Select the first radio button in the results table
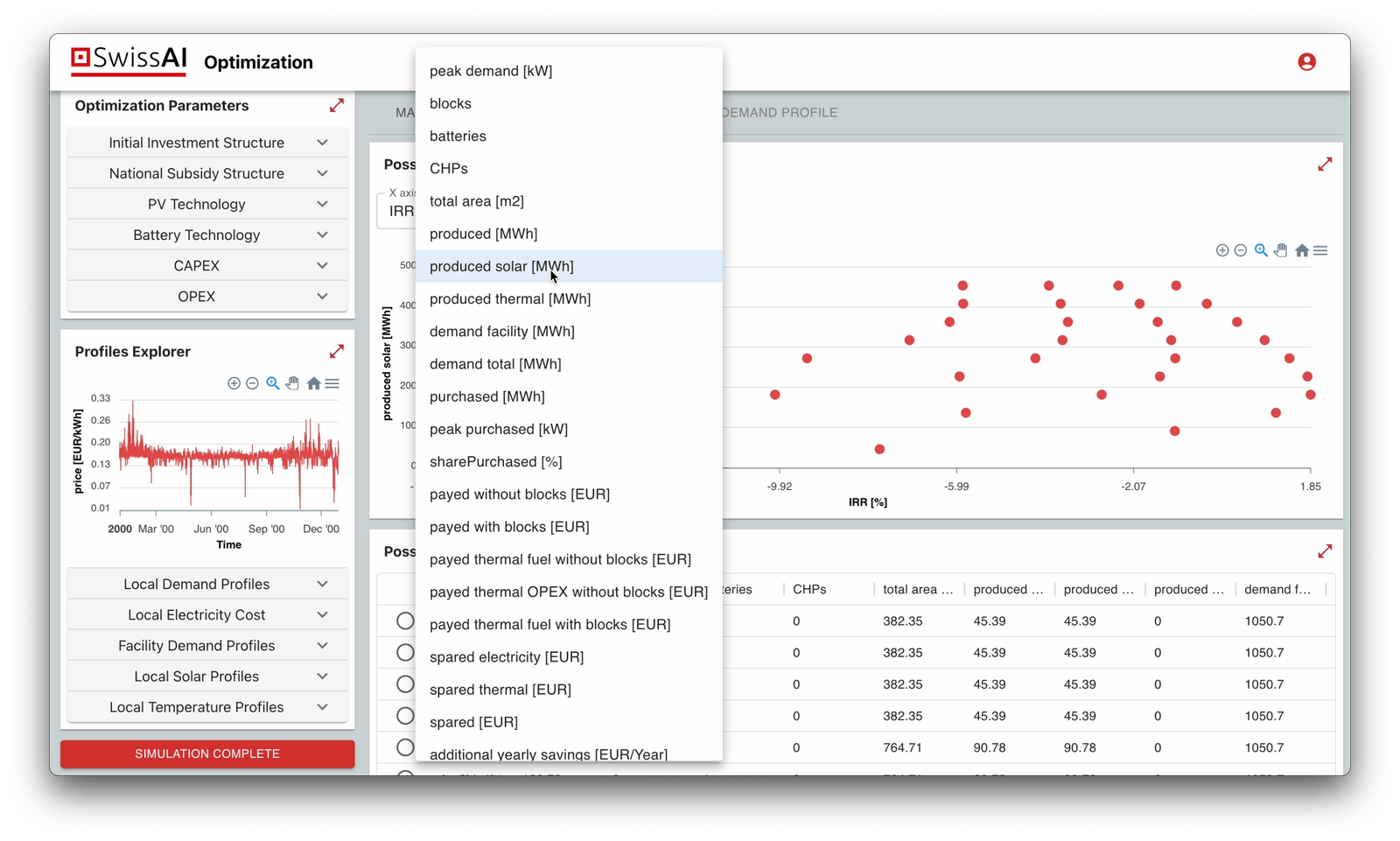 tap(405, 620)
